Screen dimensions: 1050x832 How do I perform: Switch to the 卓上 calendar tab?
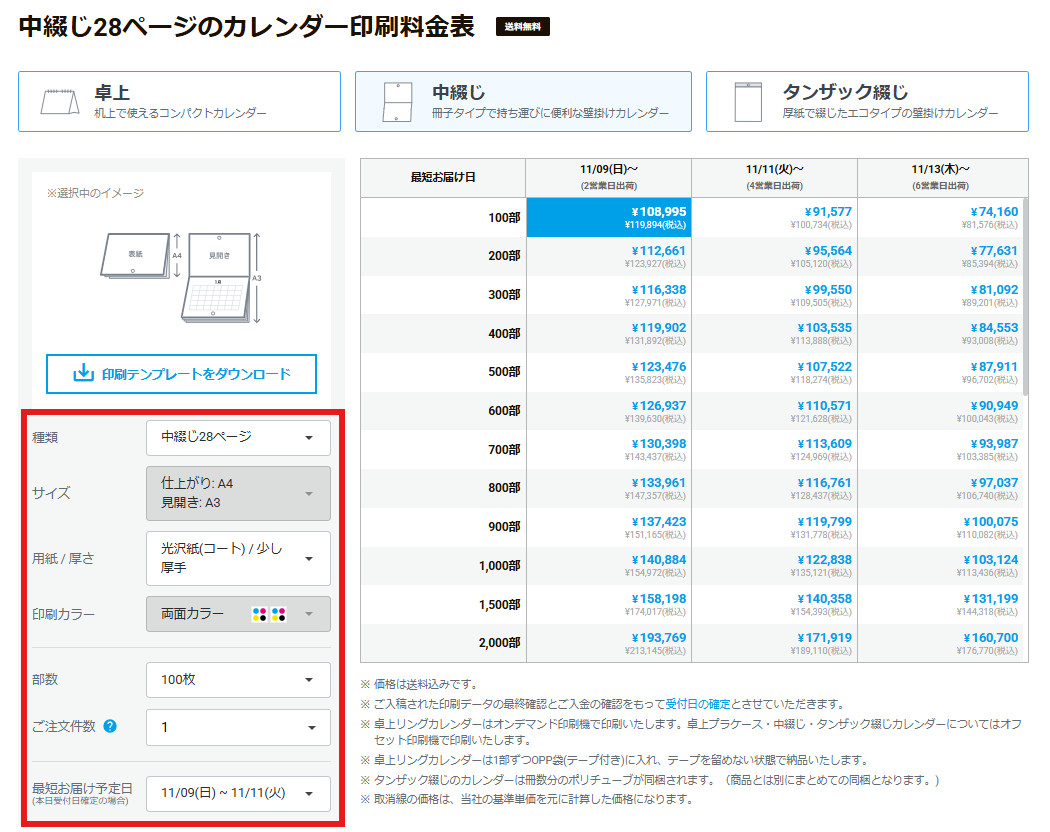tap(180, 102)
